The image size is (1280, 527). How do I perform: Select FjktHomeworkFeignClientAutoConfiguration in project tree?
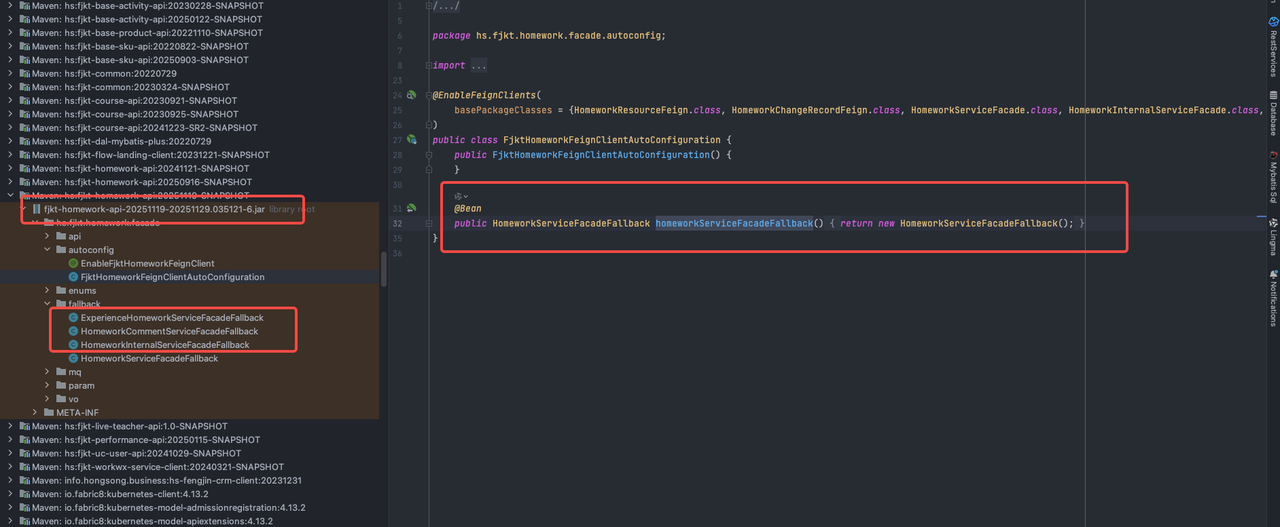click(173, 277)
